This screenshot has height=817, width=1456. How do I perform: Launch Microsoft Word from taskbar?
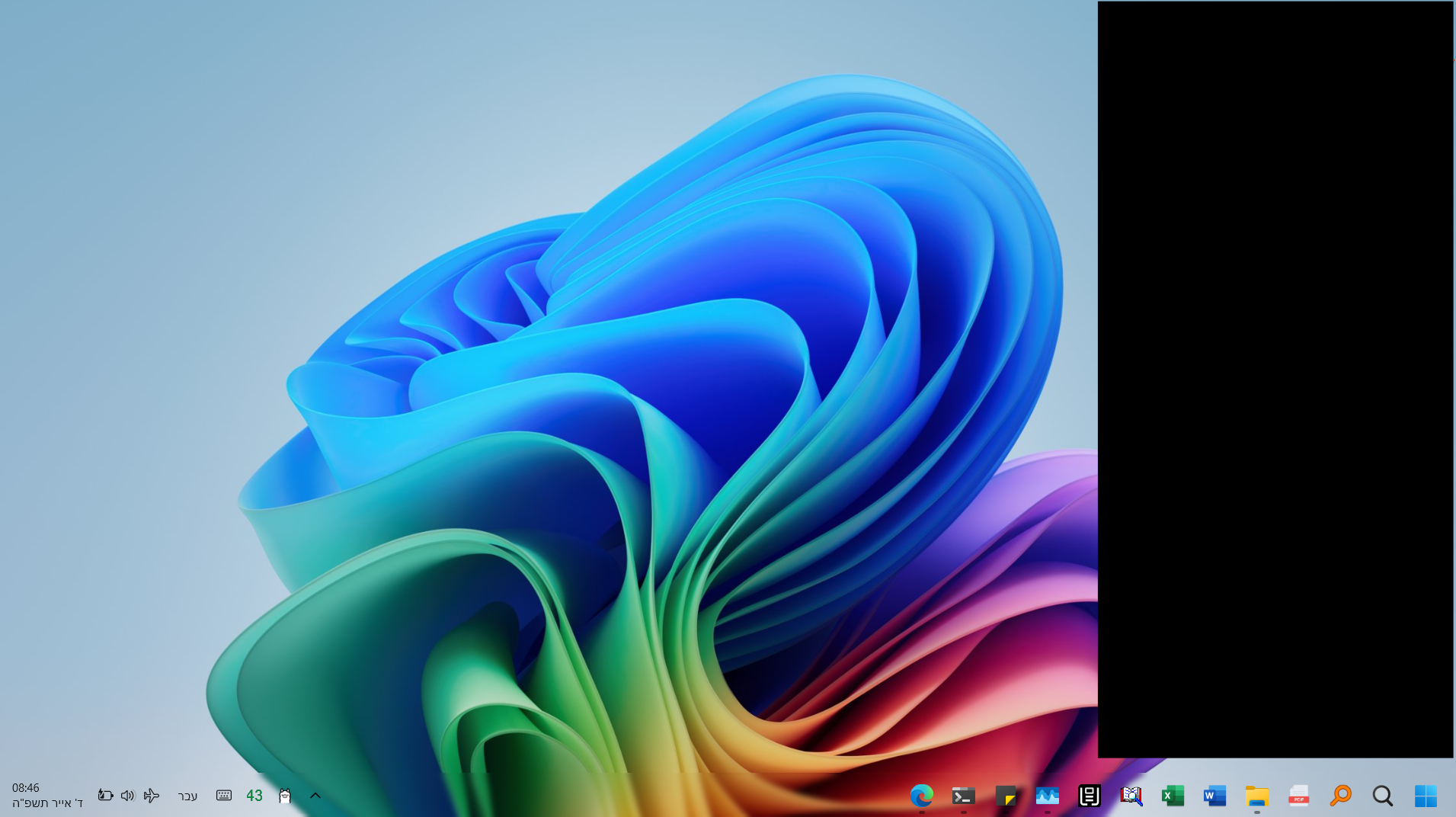coord(1214,796)
